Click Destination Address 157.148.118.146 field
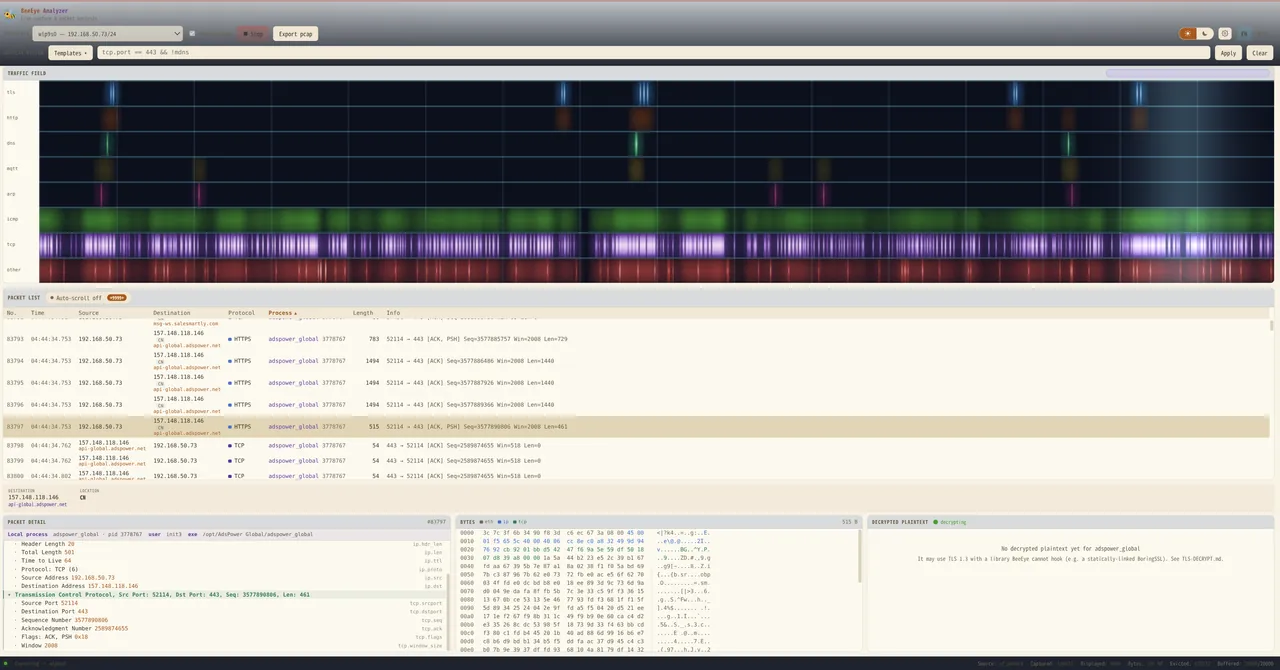The image size is (1280, 670). (x=79, y=586)
